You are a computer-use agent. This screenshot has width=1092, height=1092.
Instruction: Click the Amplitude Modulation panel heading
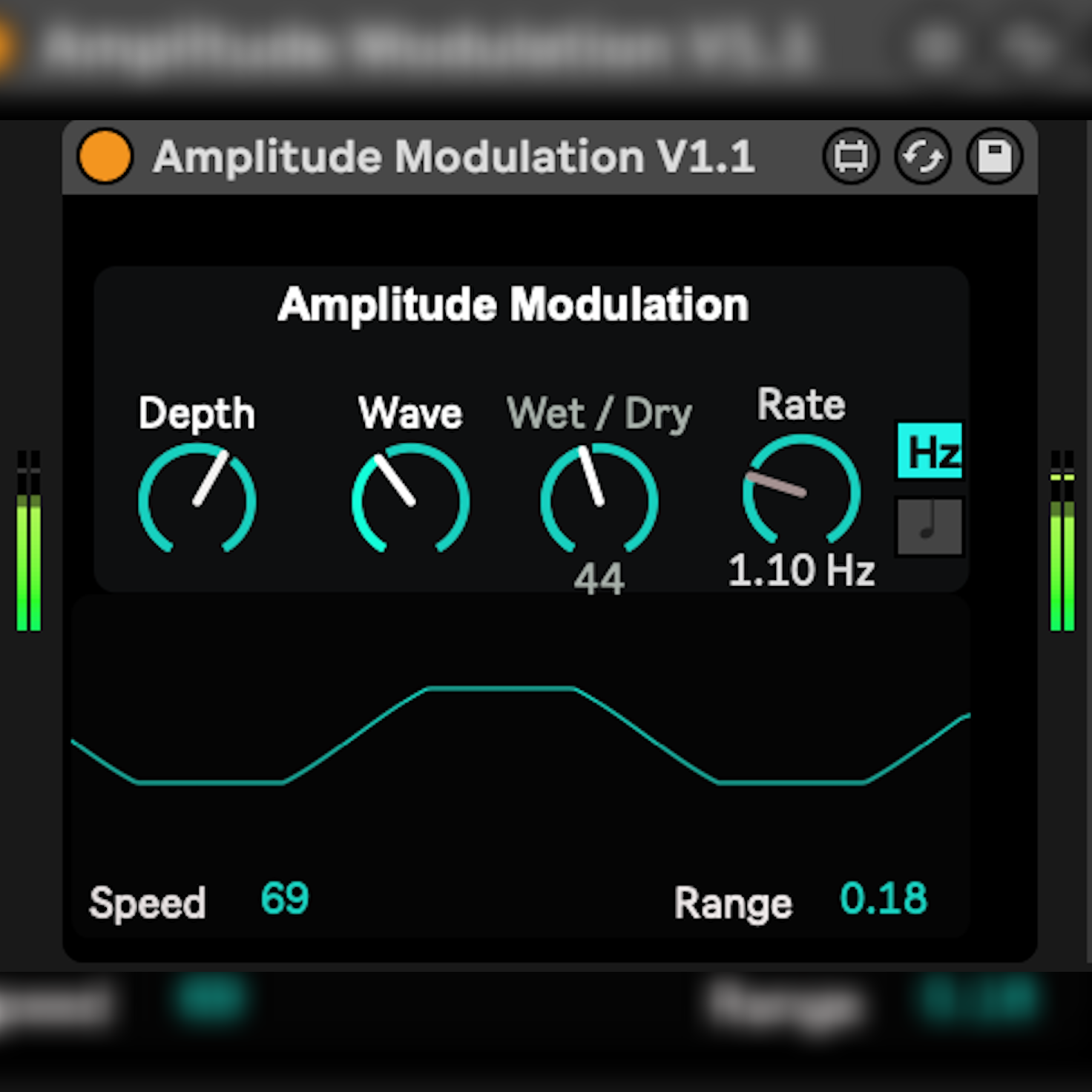[513, 305]
